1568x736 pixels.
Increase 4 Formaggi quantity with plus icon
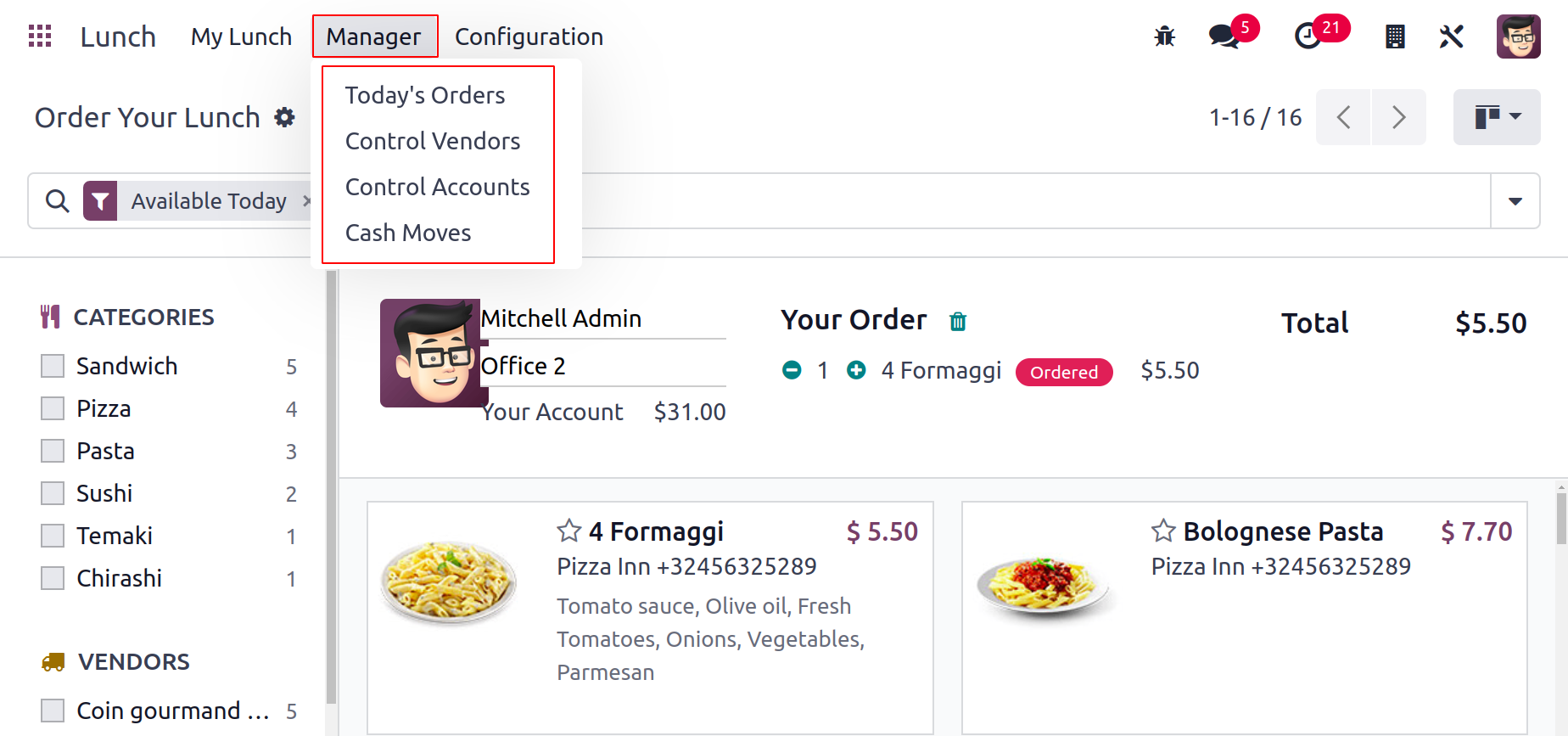857,370
